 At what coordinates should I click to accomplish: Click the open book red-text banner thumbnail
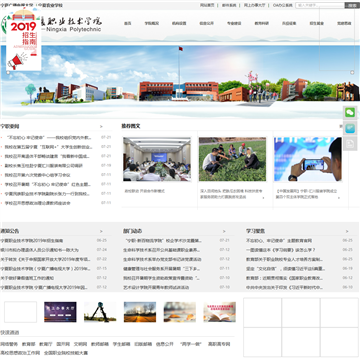[x=220, y=312]
